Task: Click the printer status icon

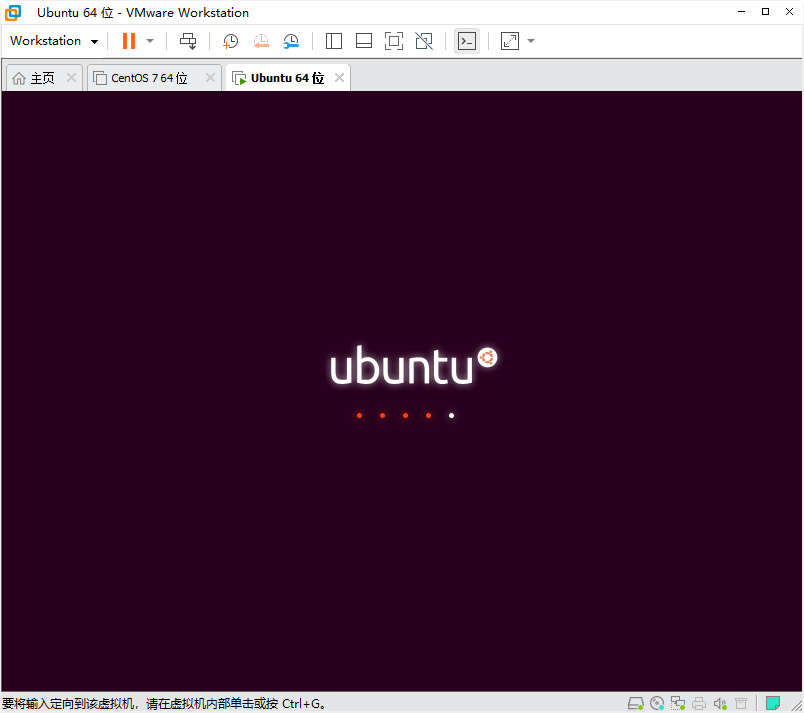Action: coord(699,703)
